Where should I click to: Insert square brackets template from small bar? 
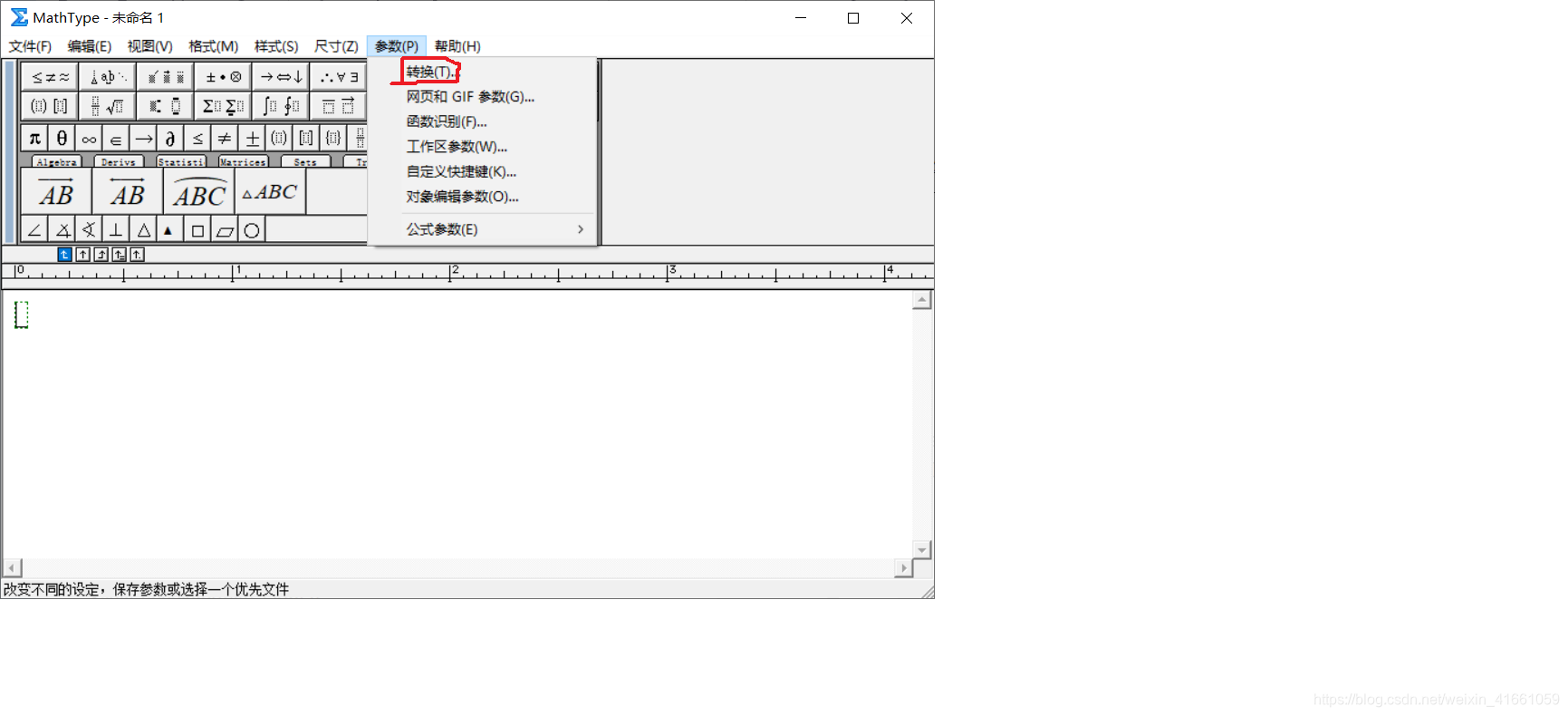pyautogui.click(x=306, y=138)
